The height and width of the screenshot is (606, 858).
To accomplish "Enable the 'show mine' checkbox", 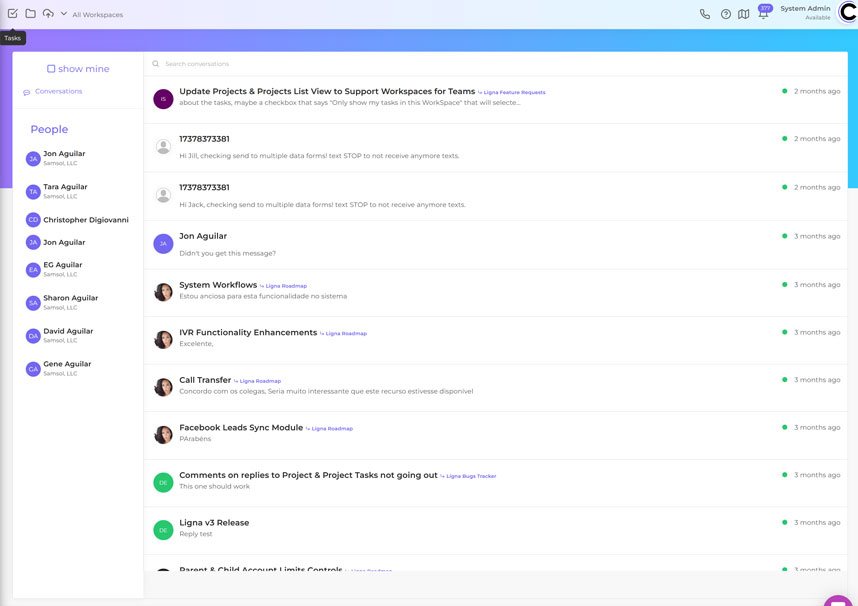I will [x=51, y=69].
